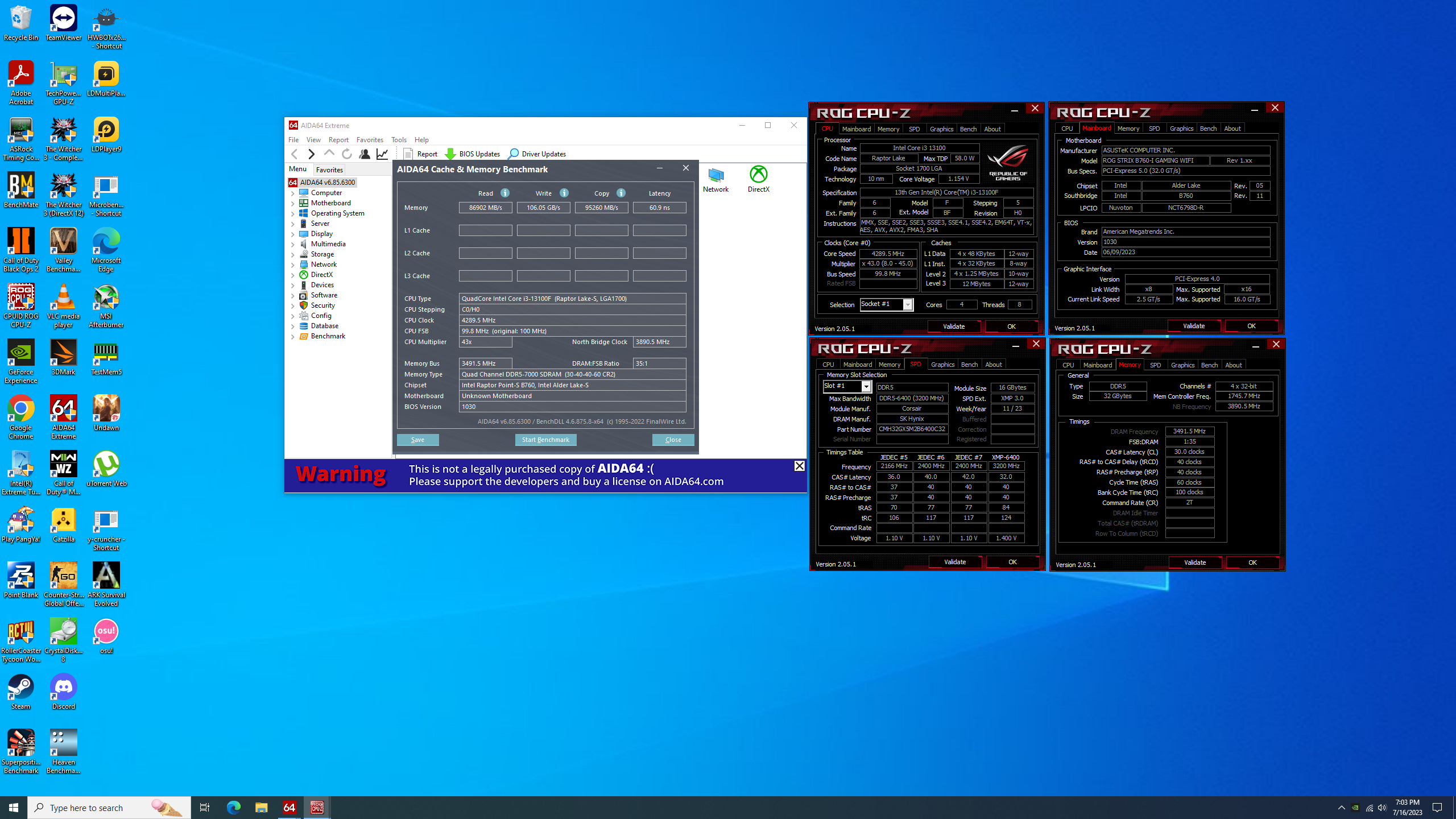Switch to About tab in SPD CPU-Z window
1456x819 pixels.
click(x=994, y=365)
